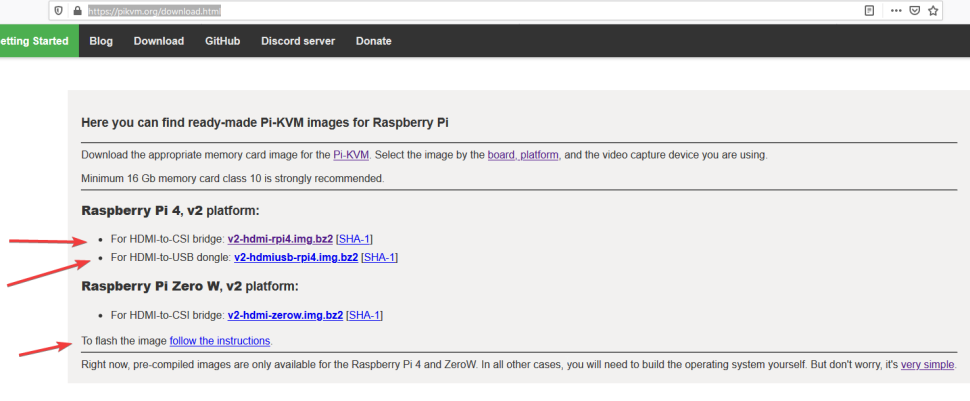This screenshot has height=401, width=970.
Task: Open the Blog navigation item
Action: [101, 41]
